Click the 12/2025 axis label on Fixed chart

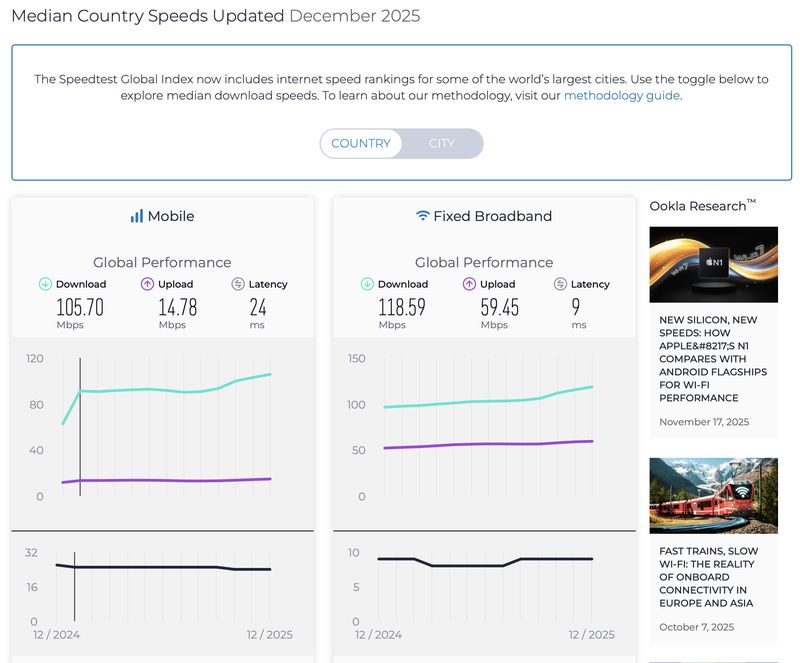click(591, 634)
